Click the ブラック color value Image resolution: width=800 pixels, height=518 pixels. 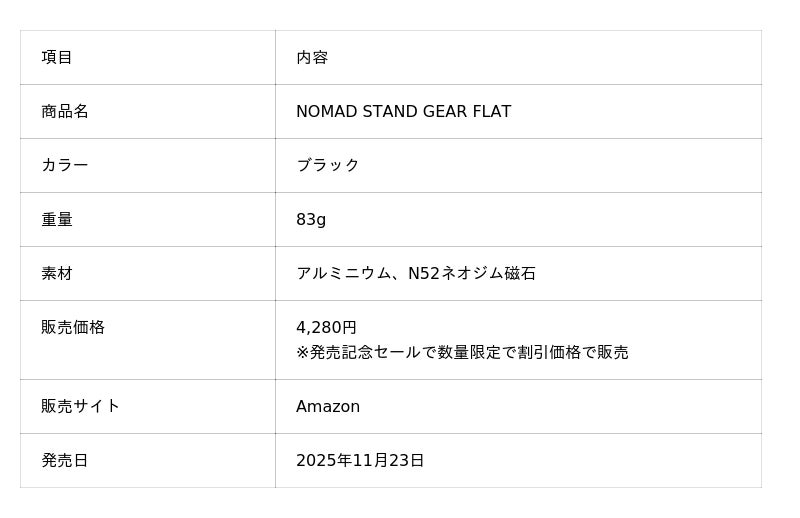328,165
